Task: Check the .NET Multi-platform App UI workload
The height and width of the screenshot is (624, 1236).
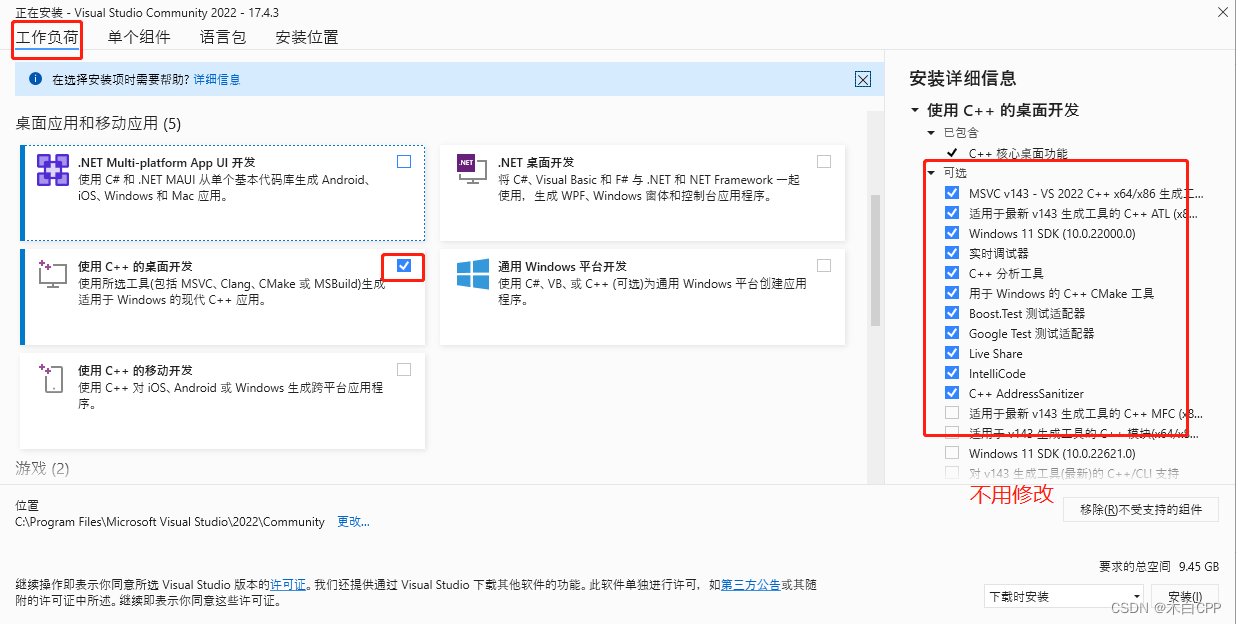Action: coord(404,161)
